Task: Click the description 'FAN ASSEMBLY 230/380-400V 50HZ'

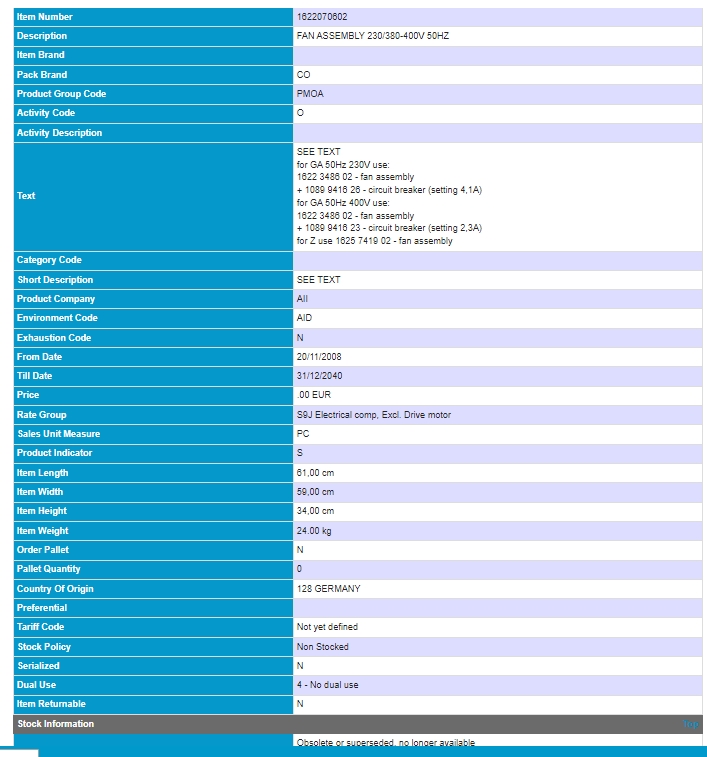Action: click(373, 36)
